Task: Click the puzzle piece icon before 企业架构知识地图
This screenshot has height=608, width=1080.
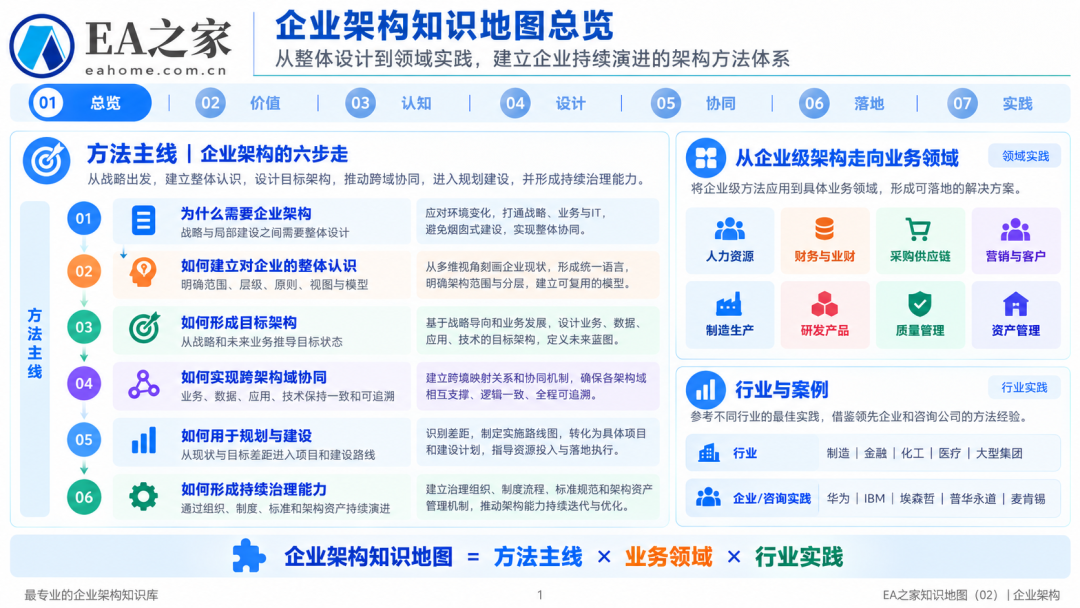Action: (x=249, y=556)
